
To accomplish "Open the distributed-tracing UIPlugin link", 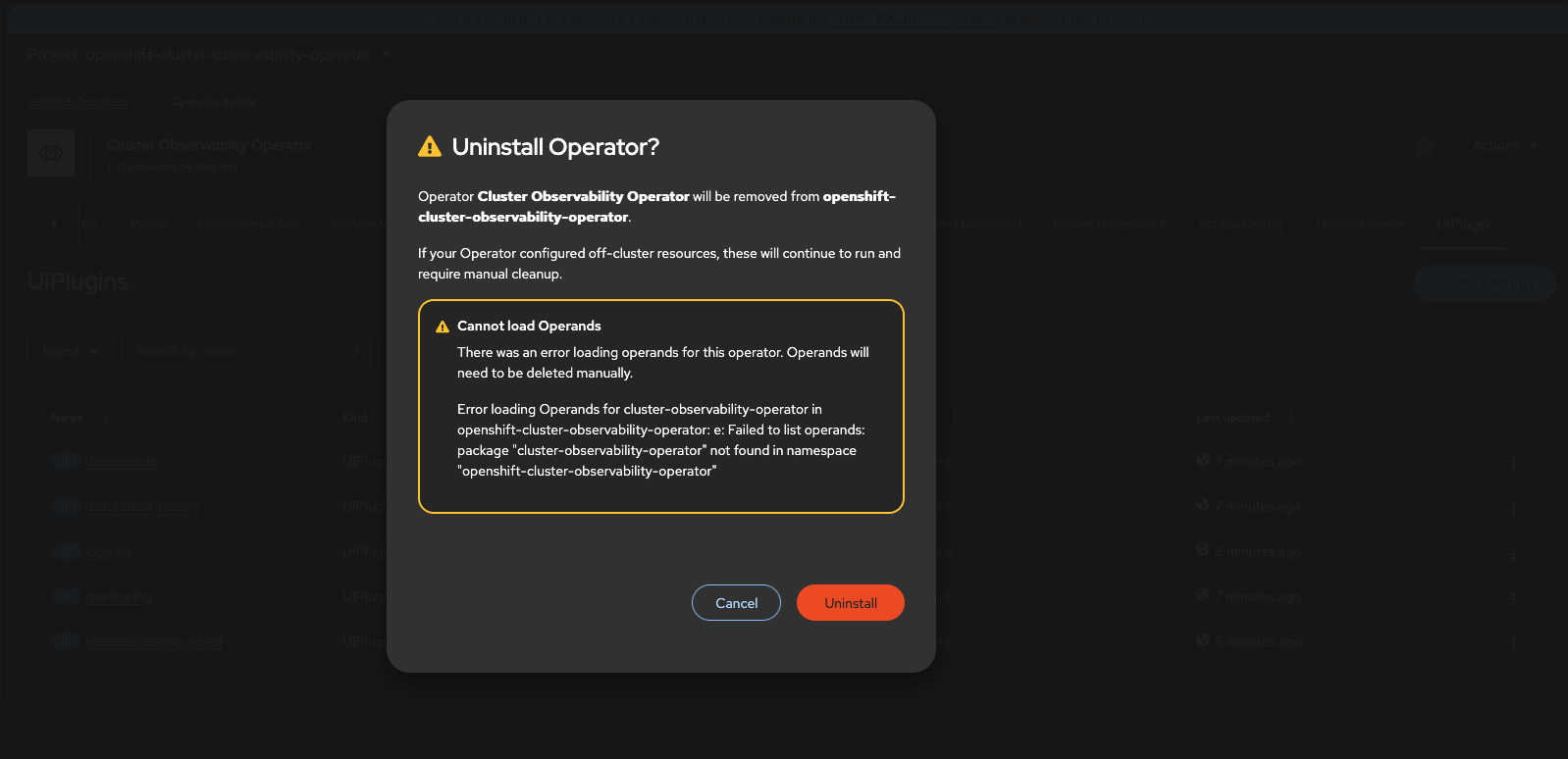I will coord(142,506).
